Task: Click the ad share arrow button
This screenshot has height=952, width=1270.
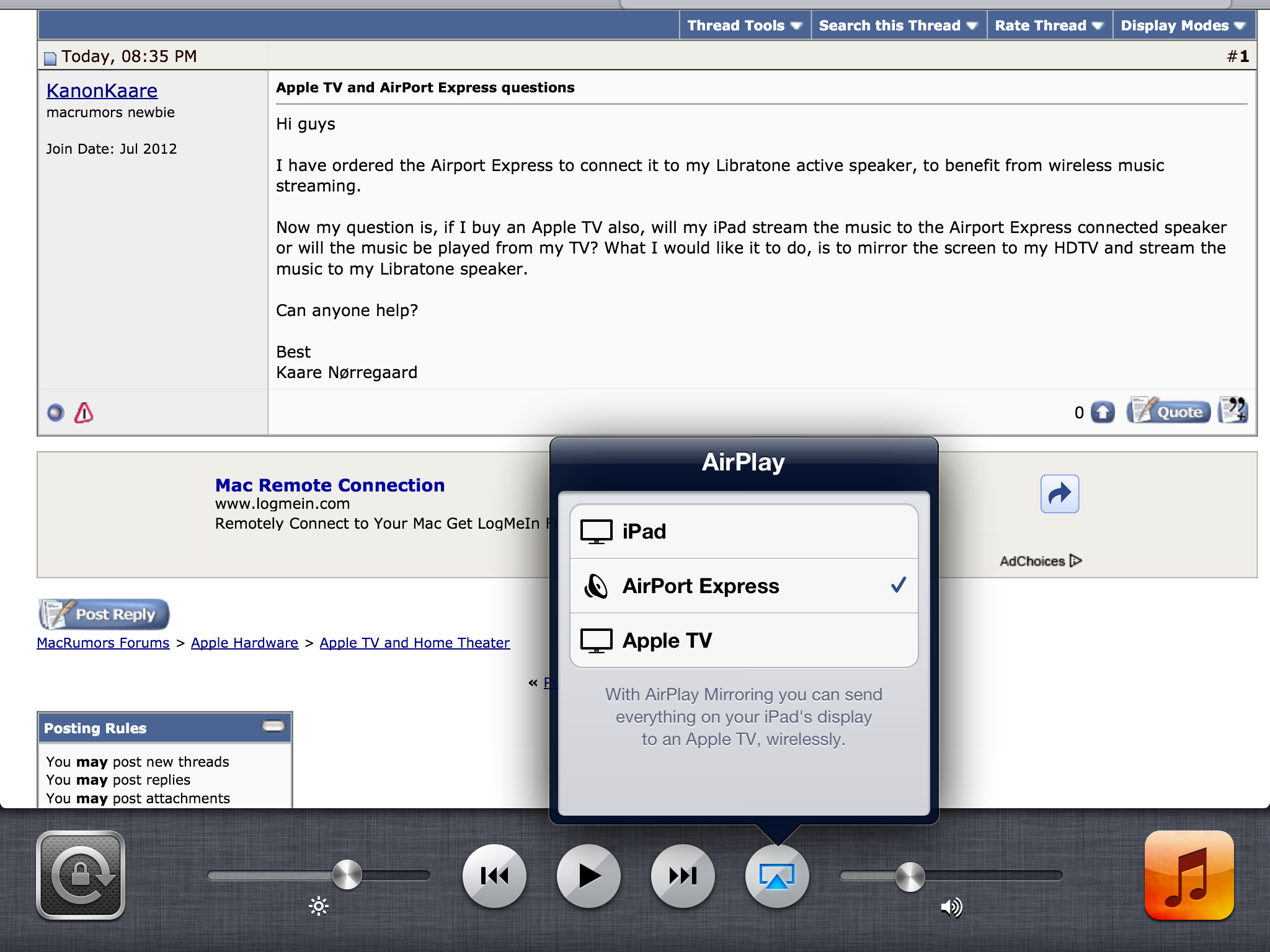Action: pyautogui.click(x=1060, y=494)
